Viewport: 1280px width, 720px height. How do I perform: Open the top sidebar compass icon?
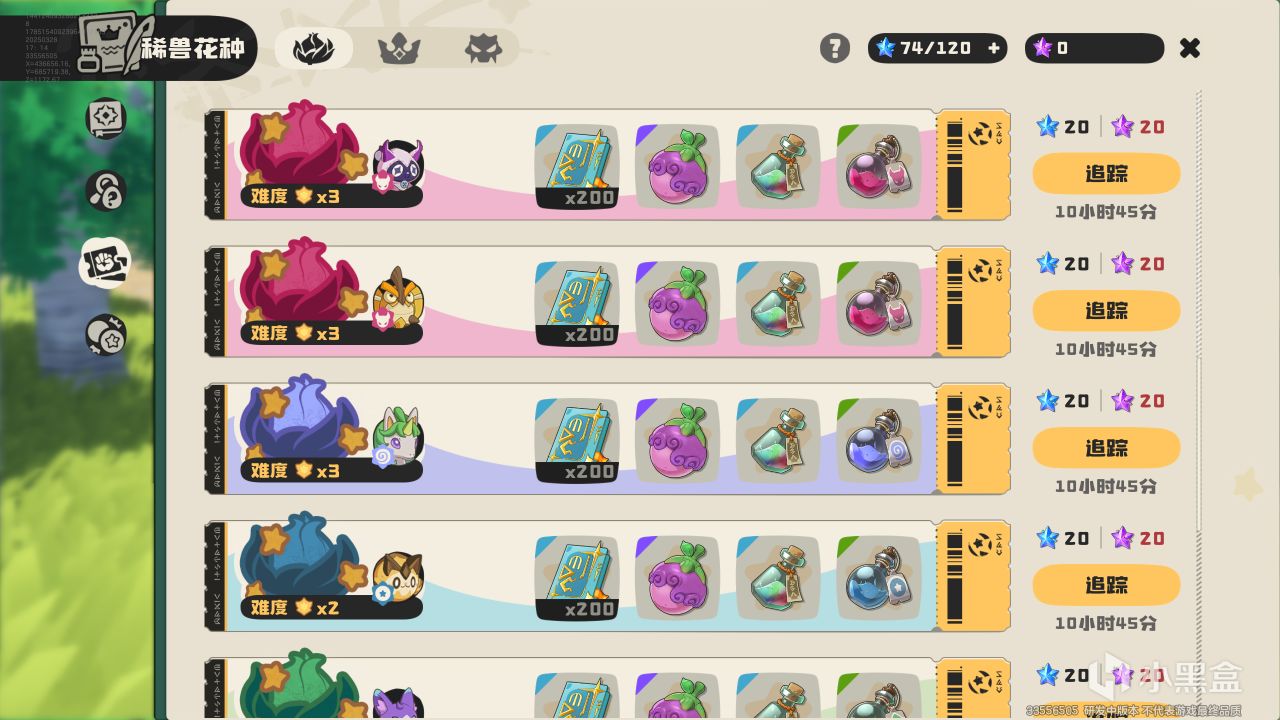(x=105, y=118)
